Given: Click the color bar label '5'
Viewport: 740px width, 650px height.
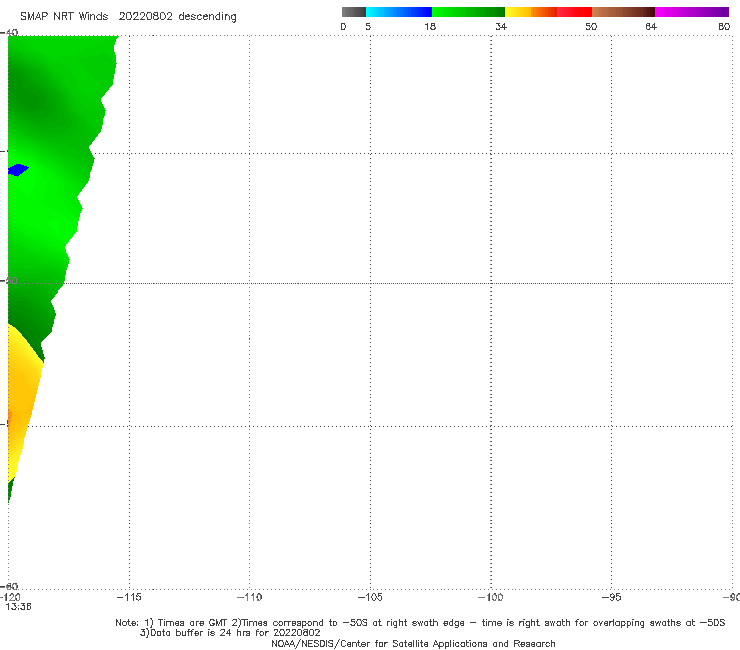Looking at the screenshot, I should click(368, 27).
